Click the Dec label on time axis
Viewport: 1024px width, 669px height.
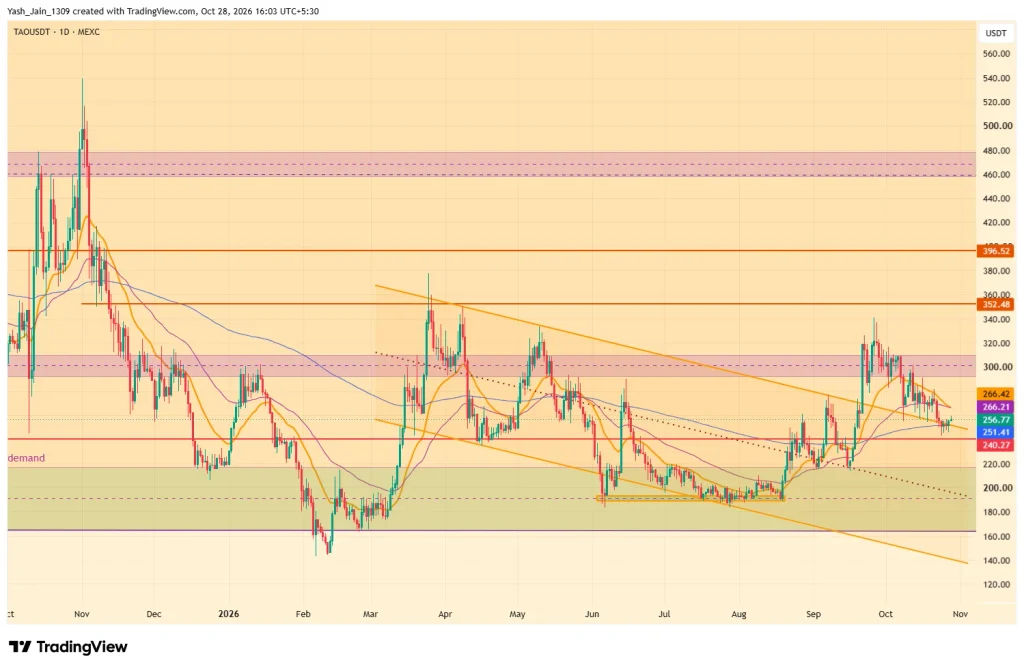tap(153, 614)
